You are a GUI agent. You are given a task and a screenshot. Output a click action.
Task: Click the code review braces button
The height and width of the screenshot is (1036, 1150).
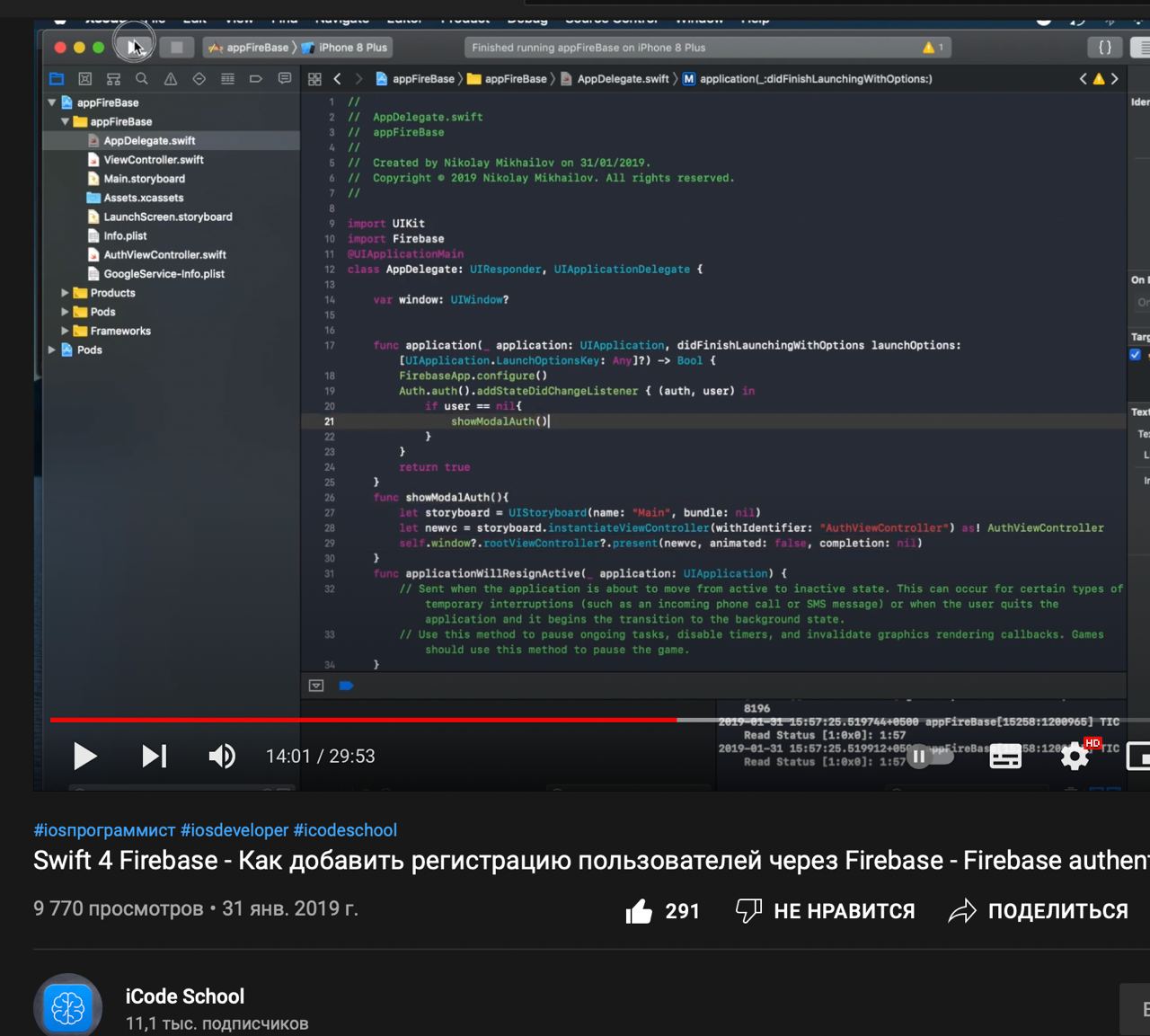point(1105,47)
